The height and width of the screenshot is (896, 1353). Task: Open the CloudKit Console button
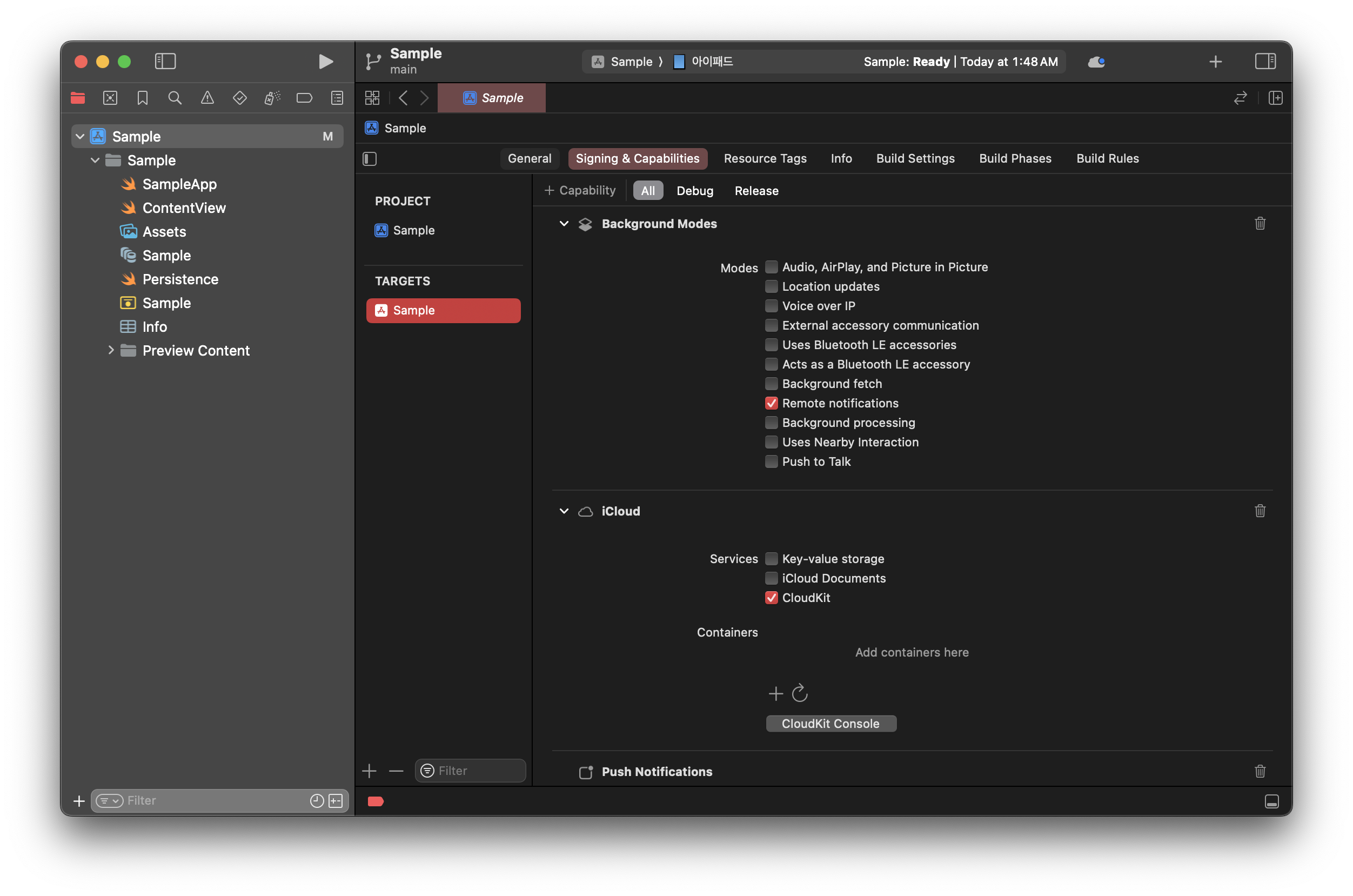point(830,724)
